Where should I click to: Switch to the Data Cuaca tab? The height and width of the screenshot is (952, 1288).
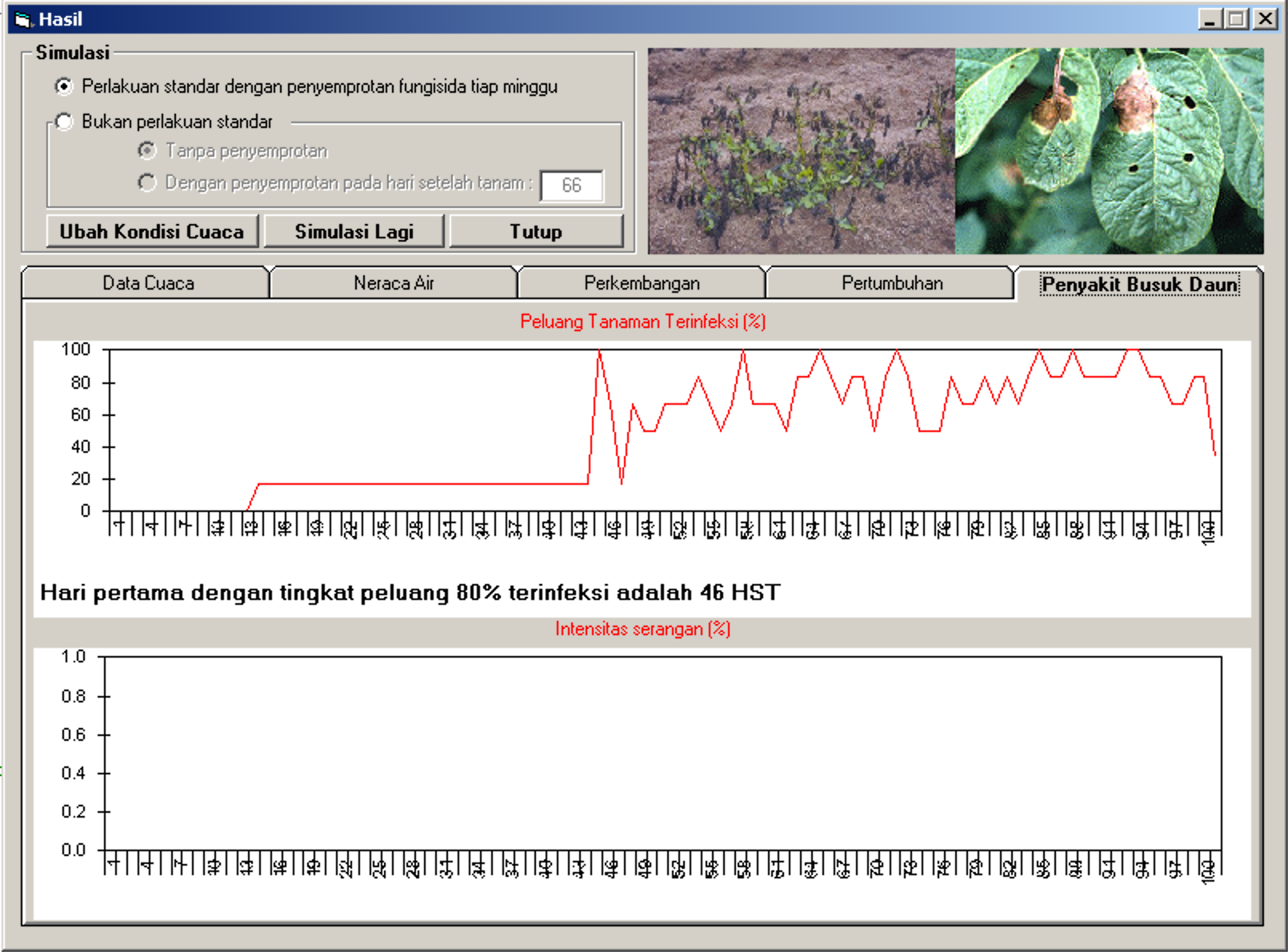pyautogui.click(x=148, y=283)
